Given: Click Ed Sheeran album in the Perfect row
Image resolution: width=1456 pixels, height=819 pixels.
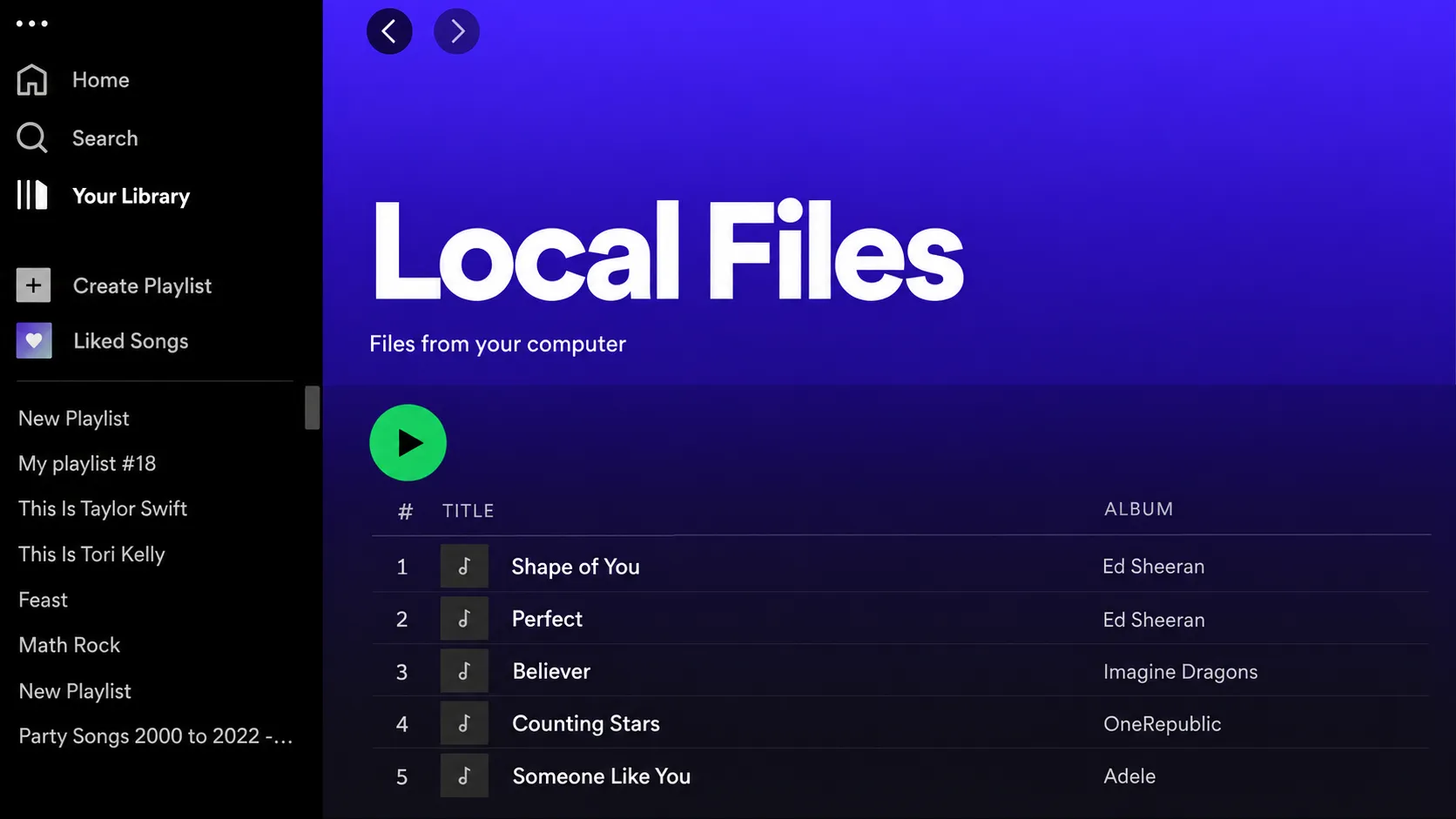Looking at the screenshot, I should pyautogui.click(x=1154, y=620).
